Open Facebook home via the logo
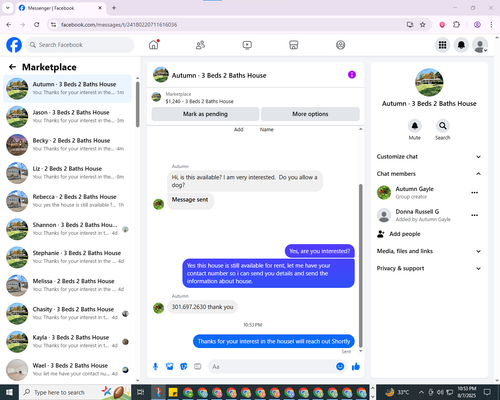 14,45
